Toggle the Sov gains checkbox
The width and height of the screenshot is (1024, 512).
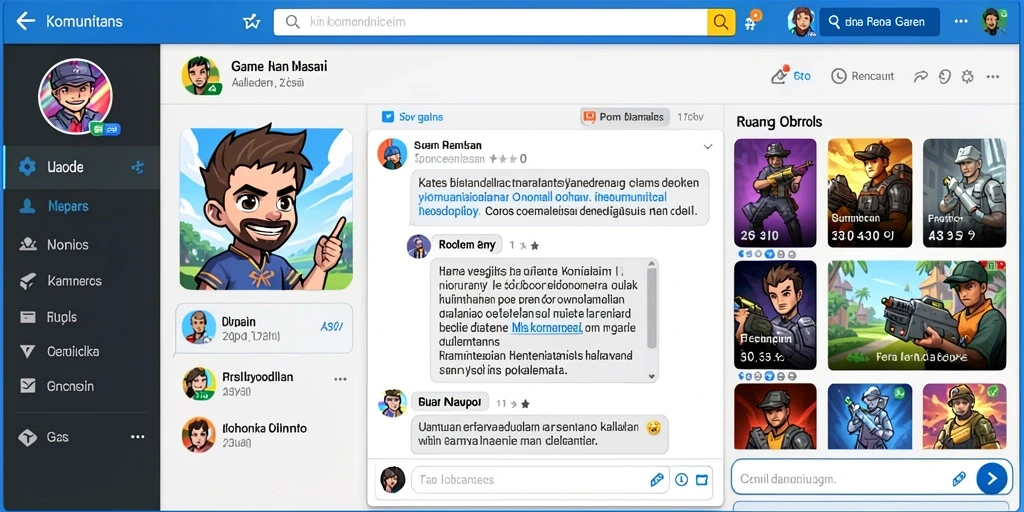(387, 117)
